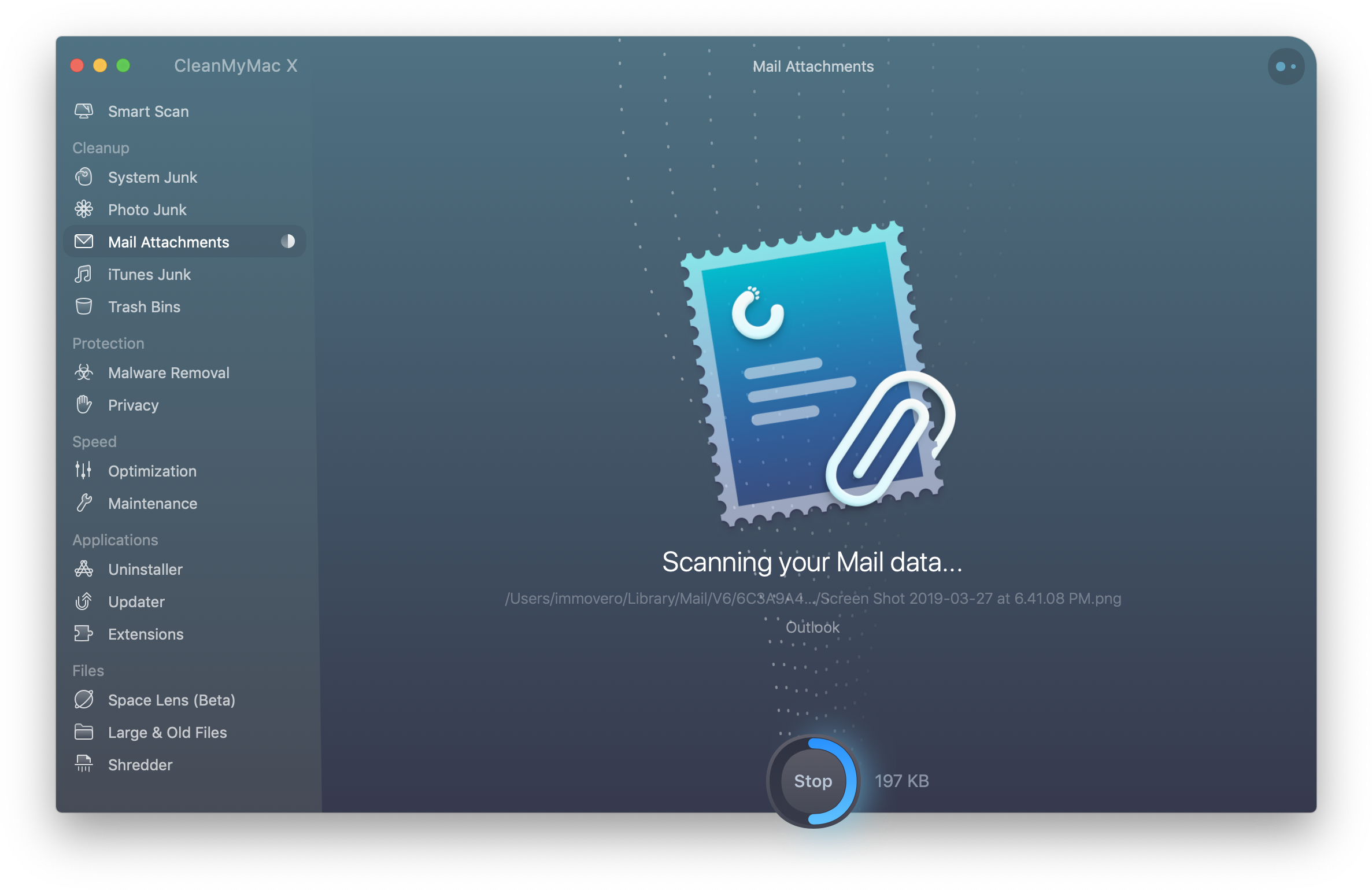Stop the mail scan
The image size is (1372, 890).
(x=813, y=781)
